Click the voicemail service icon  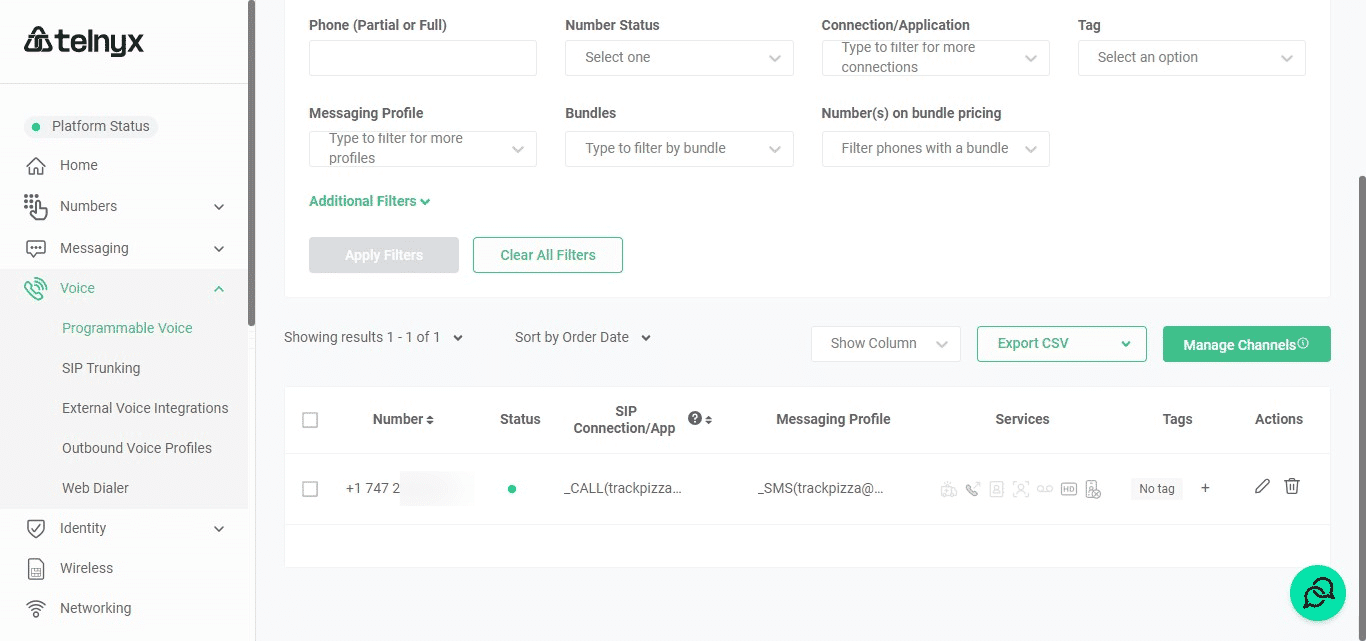pyautogui.click(x=1045, y=489)
